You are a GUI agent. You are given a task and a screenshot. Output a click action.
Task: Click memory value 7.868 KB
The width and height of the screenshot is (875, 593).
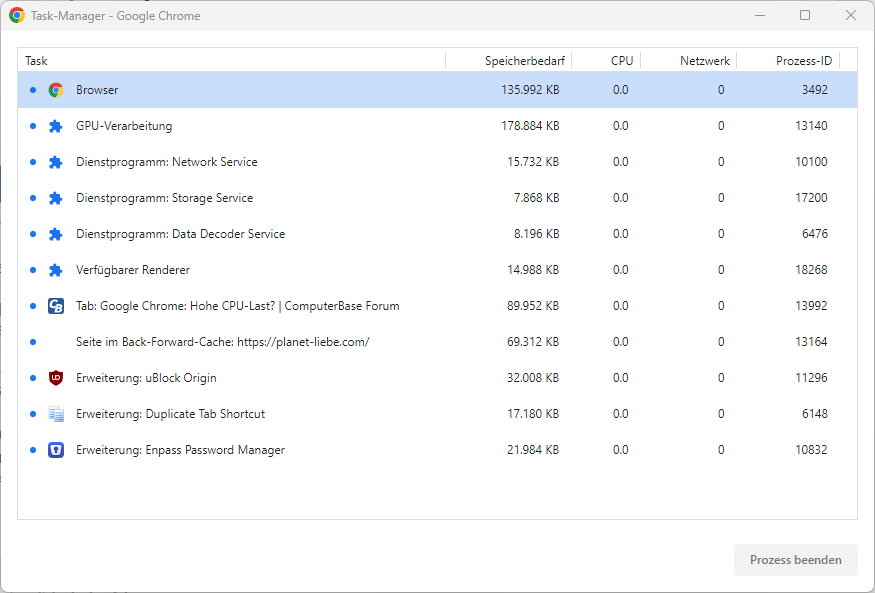[x=536, y=198]
